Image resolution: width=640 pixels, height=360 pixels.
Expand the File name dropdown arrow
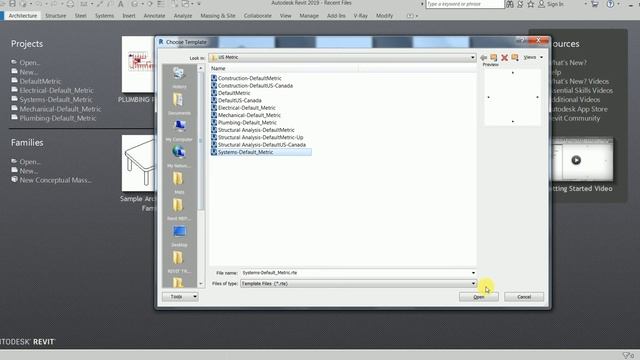[473, 273]
